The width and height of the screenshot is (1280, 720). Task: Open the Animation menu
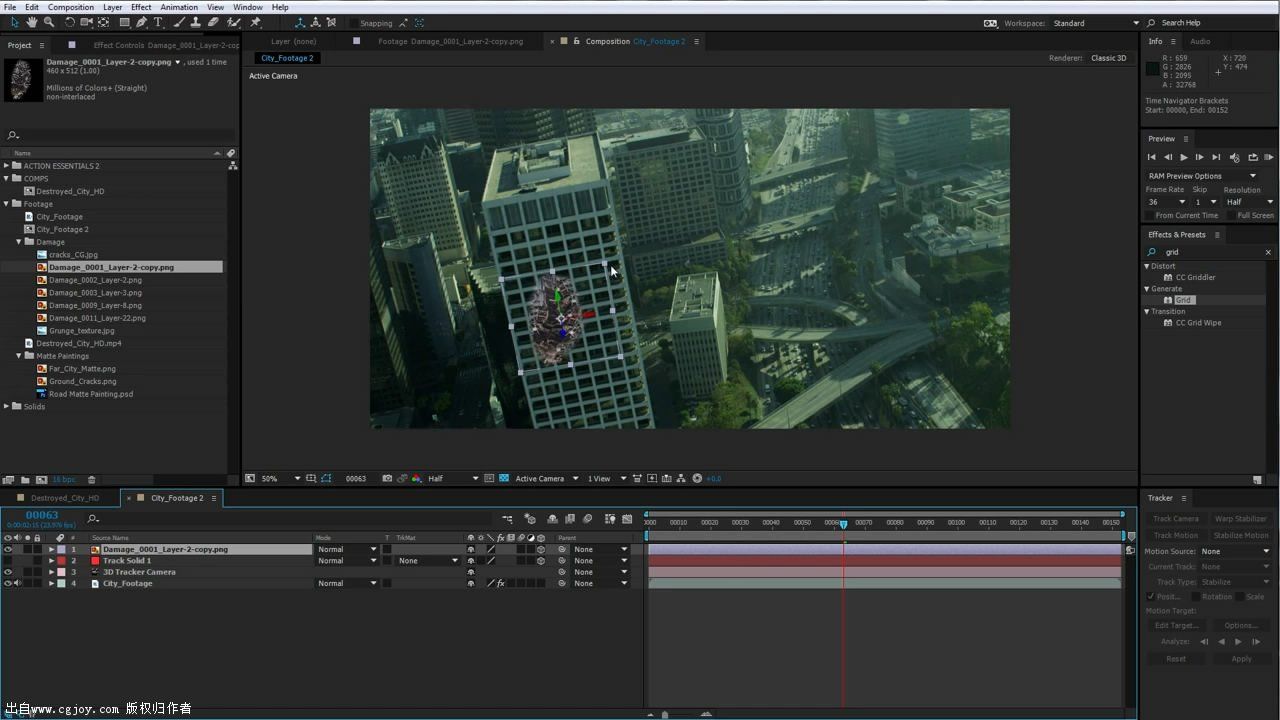[x=179, y=7]
